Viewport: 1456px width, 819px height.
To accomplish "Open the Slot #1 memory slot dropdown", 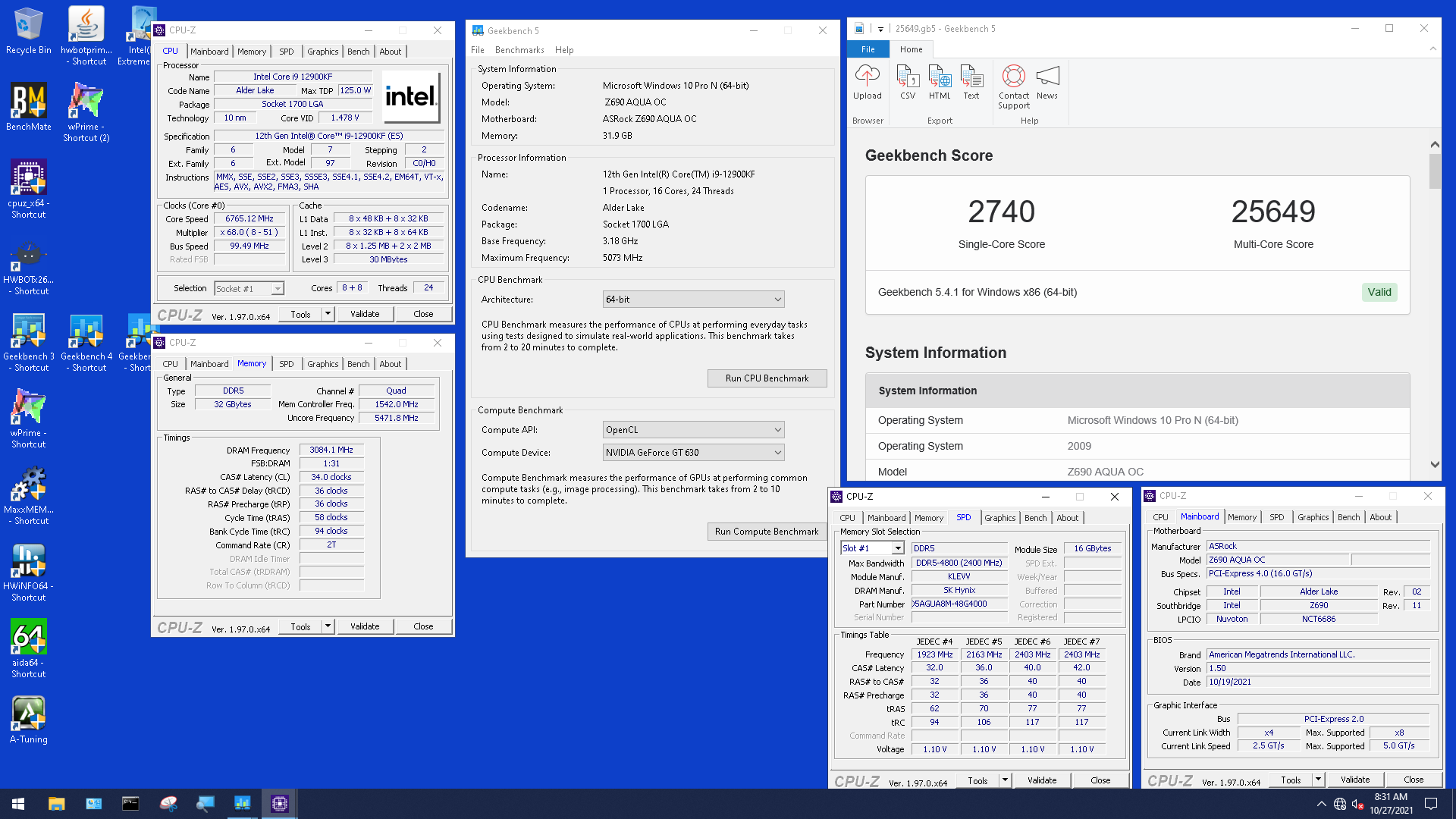I will 872,548.
